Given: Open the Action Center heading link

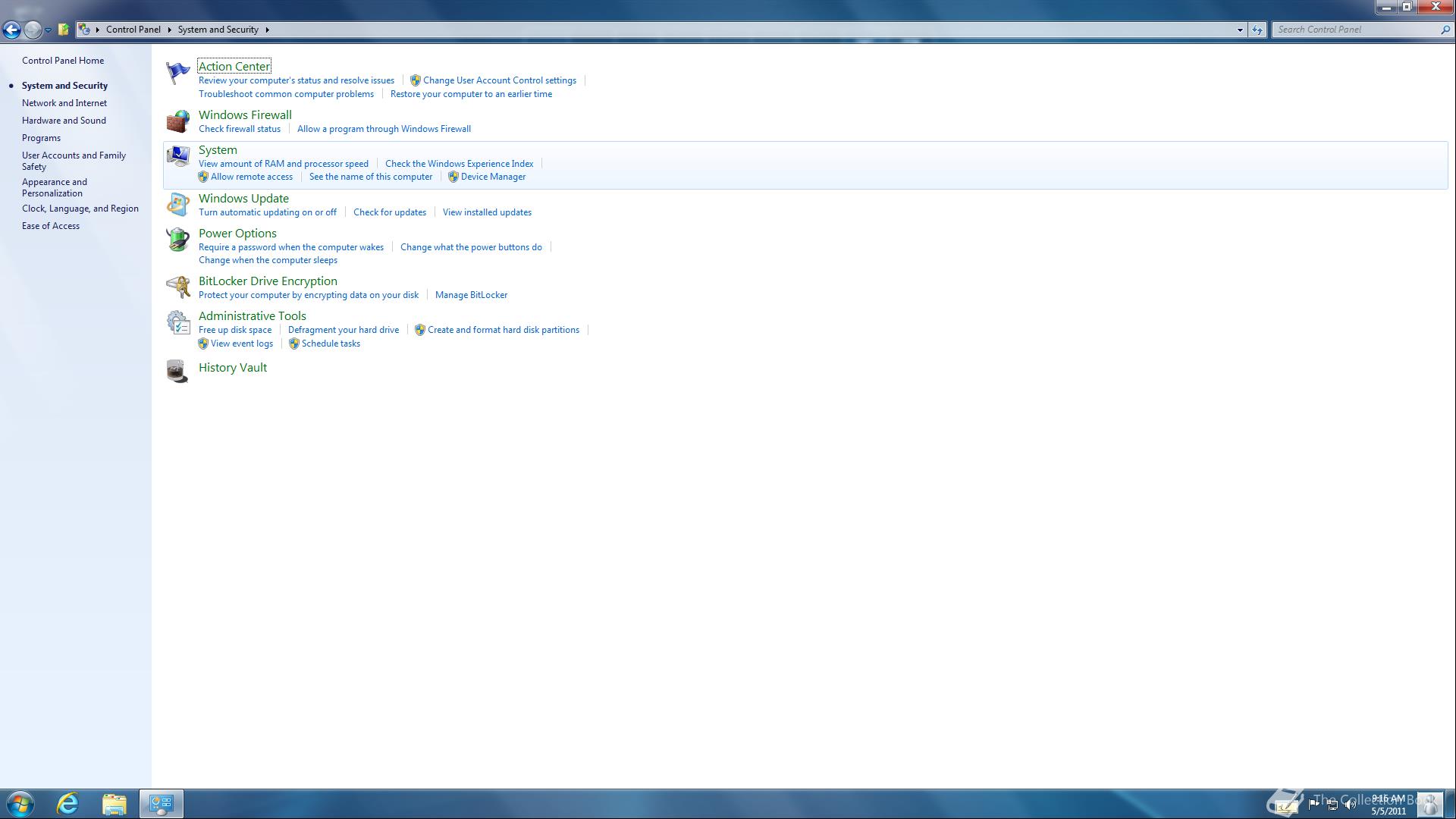Looking at the screenshot, I should [234, 67].
